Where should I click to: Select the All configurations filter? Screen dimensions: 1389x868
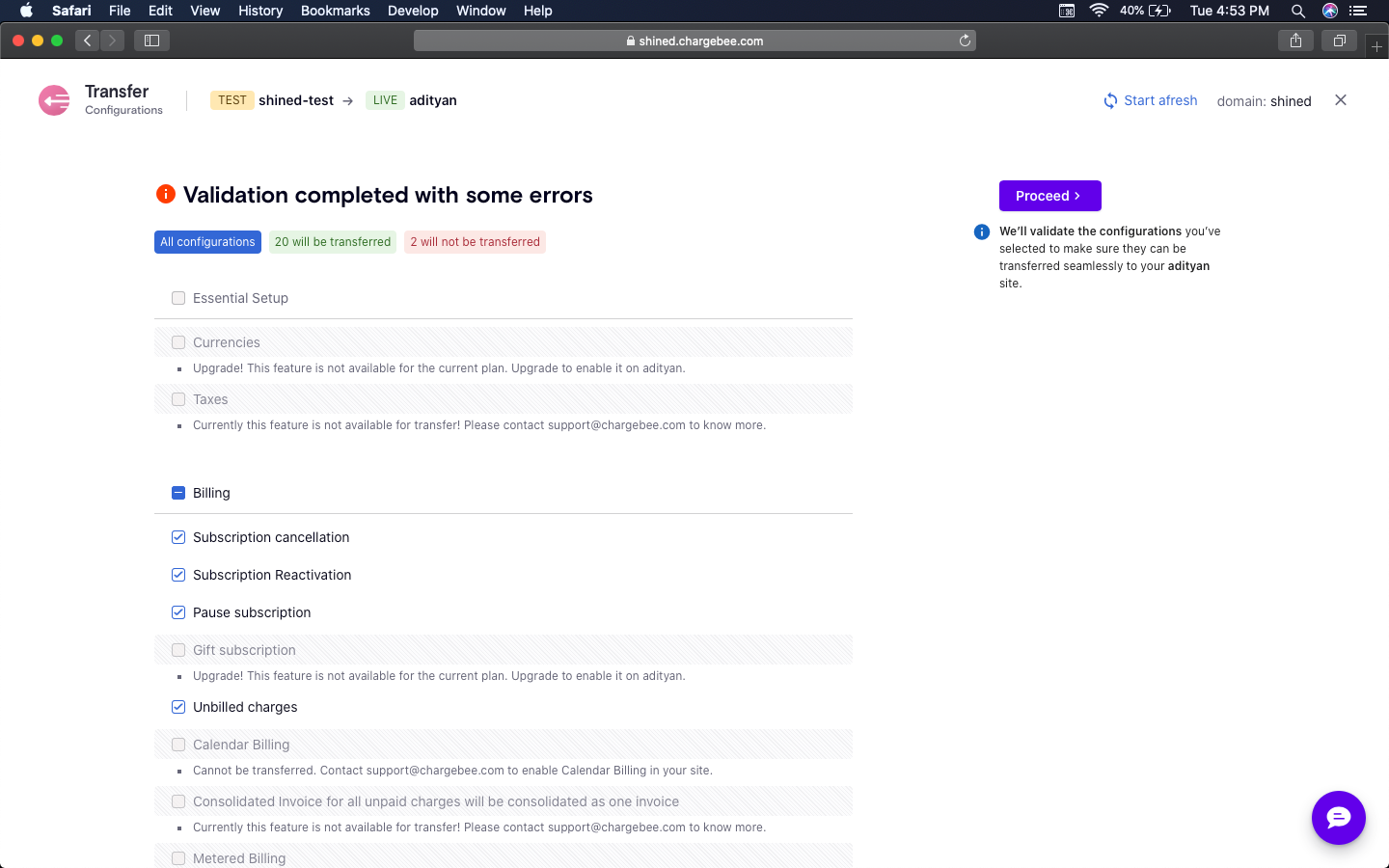coord(207,242)
